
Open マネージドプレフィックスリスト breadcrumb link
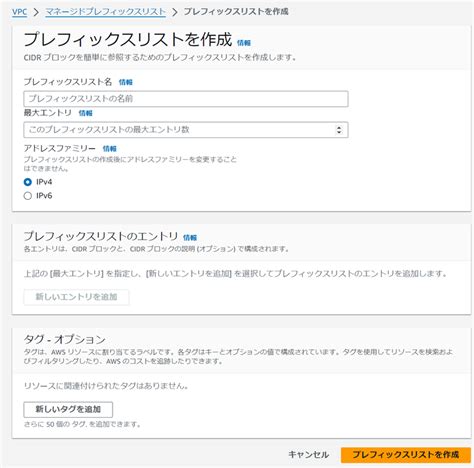(x=105, y=12)
